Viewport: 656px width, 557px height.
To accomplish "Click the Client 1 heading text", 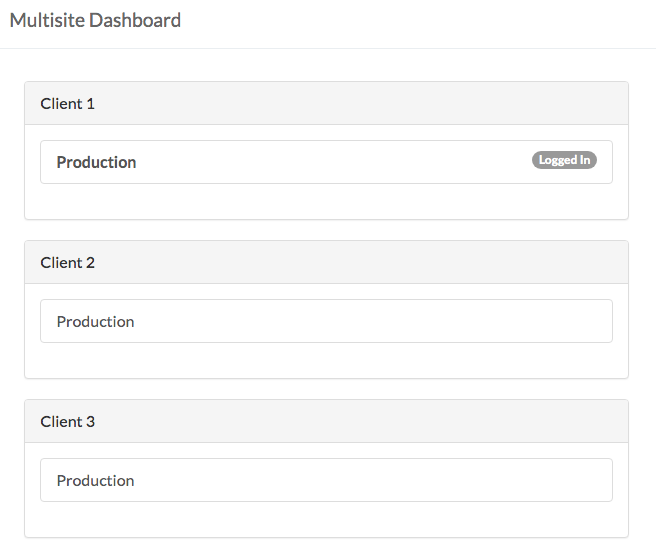I will [x=67, y=103].
